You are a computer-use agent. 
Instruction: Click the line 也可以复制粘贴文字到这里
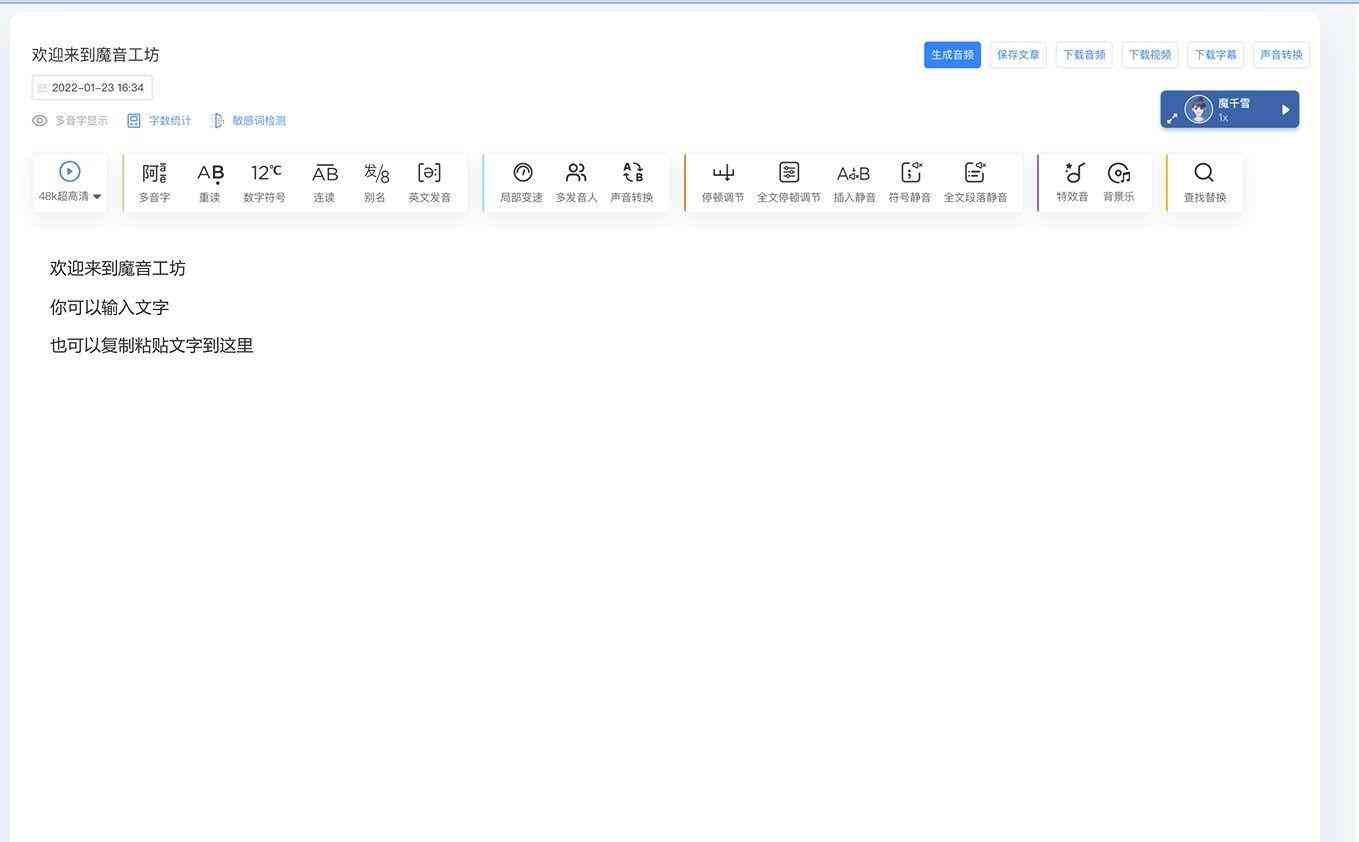click(152, 345)
